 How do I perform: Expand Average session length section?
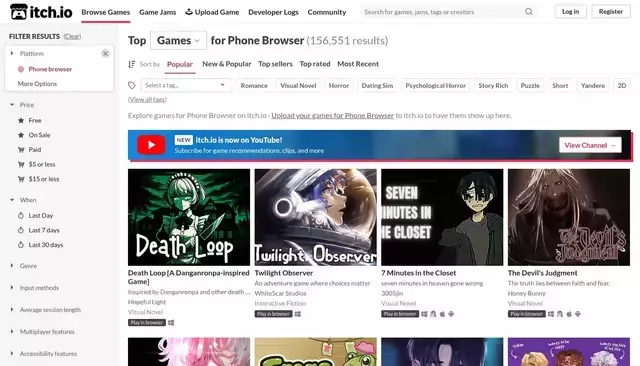coord(50,310)
